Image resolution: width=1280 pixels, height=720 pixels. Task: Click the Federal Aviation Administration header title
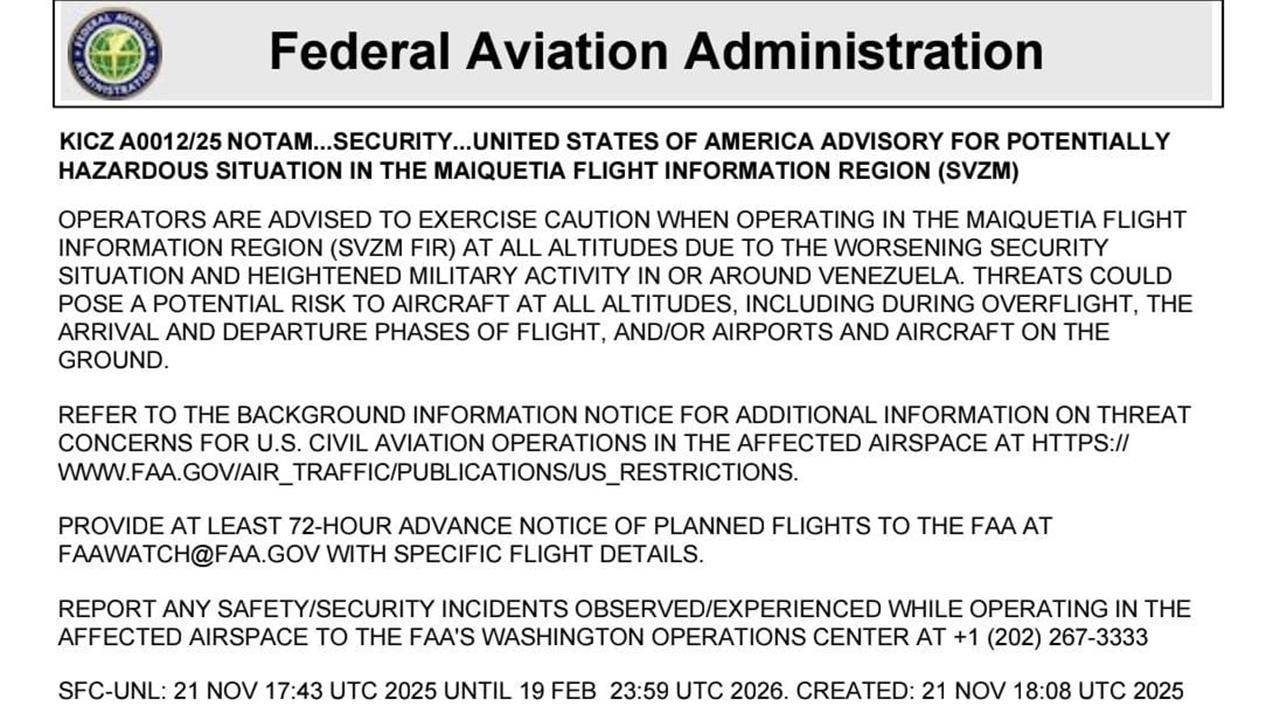[655, 51]
